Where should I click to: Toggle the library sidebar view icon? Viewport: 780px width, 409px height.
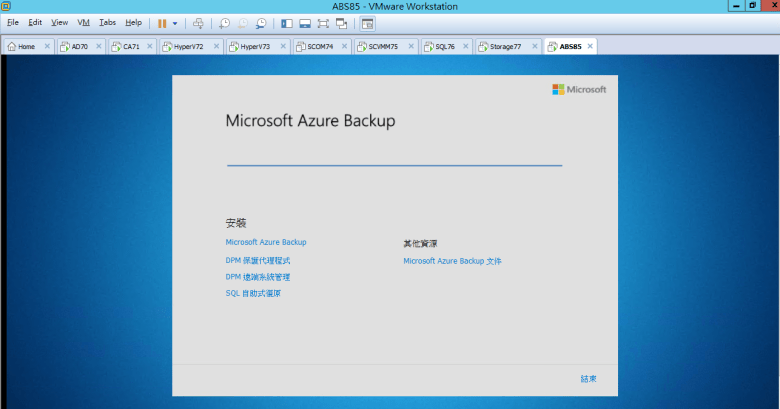coord(286,22)
